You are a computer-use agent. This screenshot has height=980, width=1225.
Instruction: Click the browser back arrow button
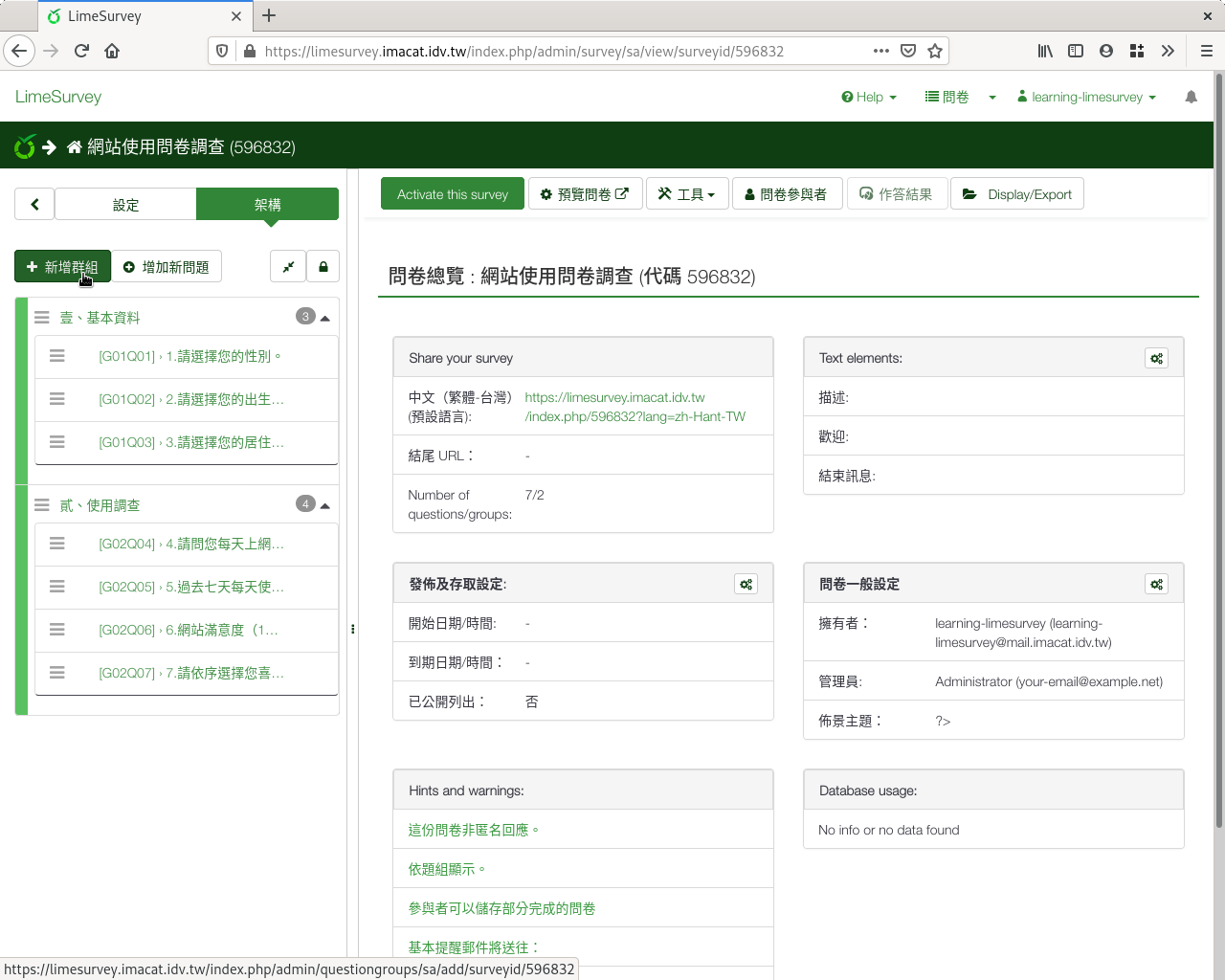pos(19,51)
